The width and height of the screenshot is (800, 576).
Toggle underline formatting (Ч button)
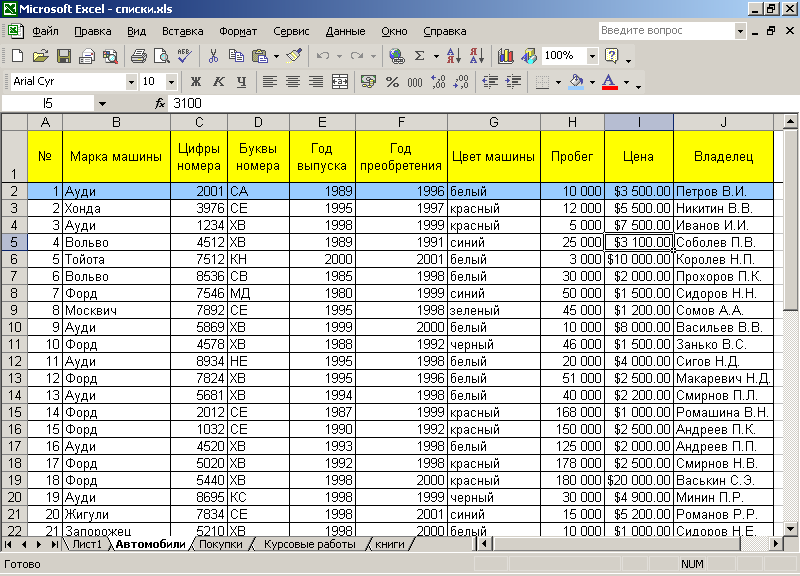pyautogui.click(x=240, y=81)
